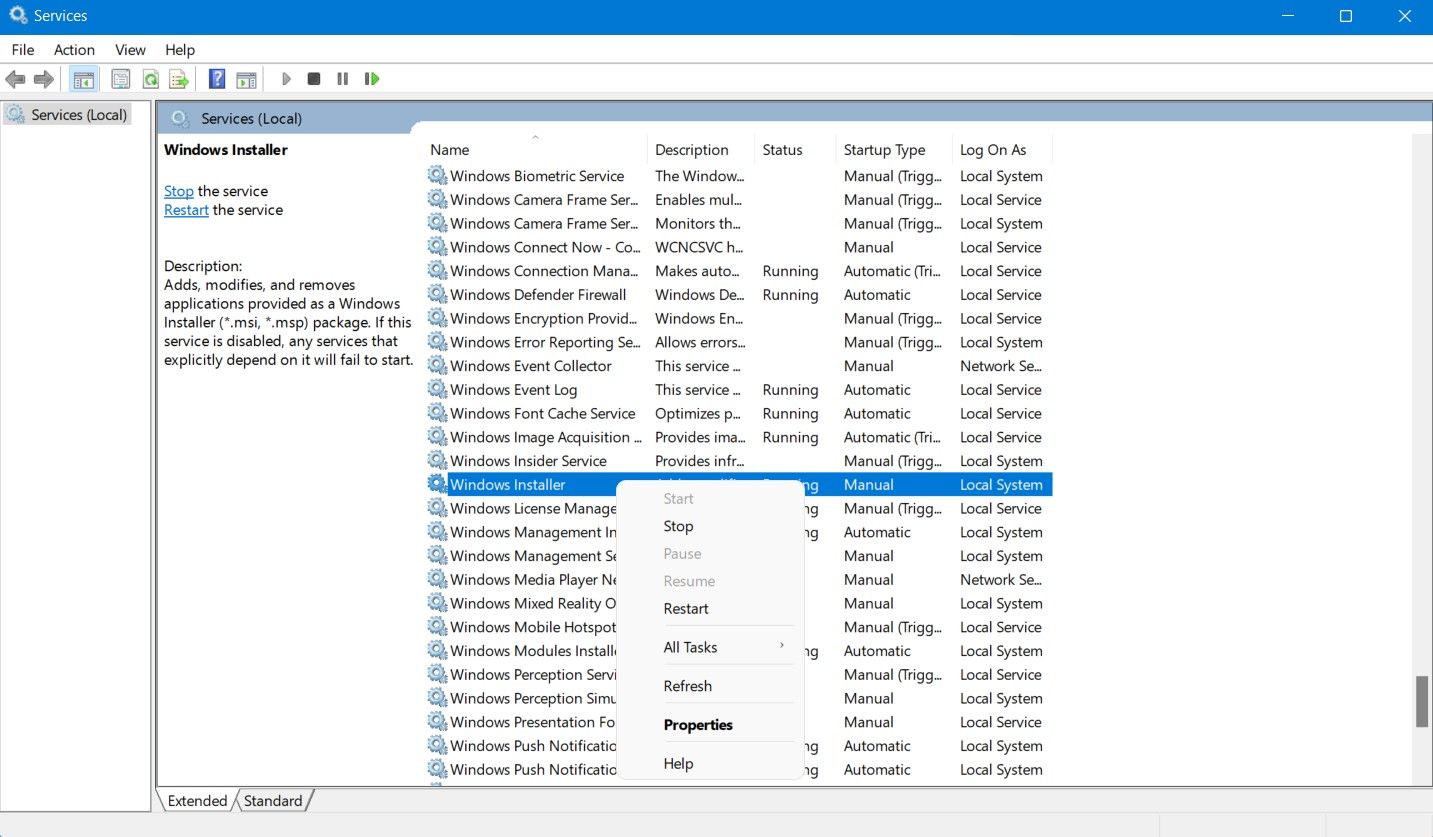Stop the service with the black square toolbar icon

click(x=313, y=78)
